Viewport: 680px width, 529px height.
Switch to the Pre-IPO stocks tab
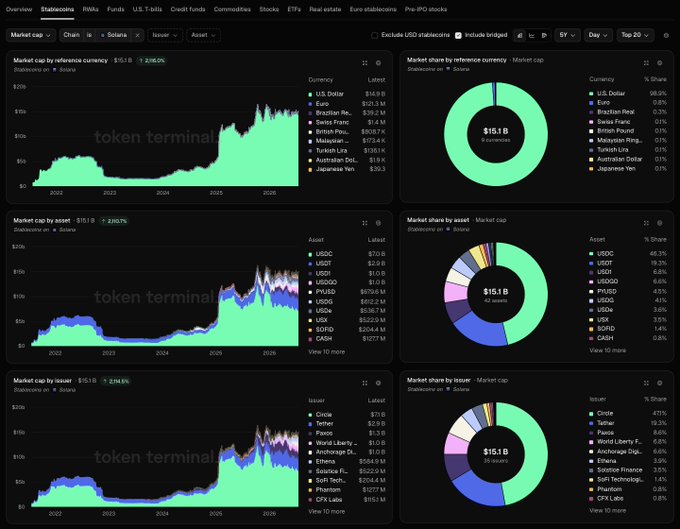(x=426, y=9)
